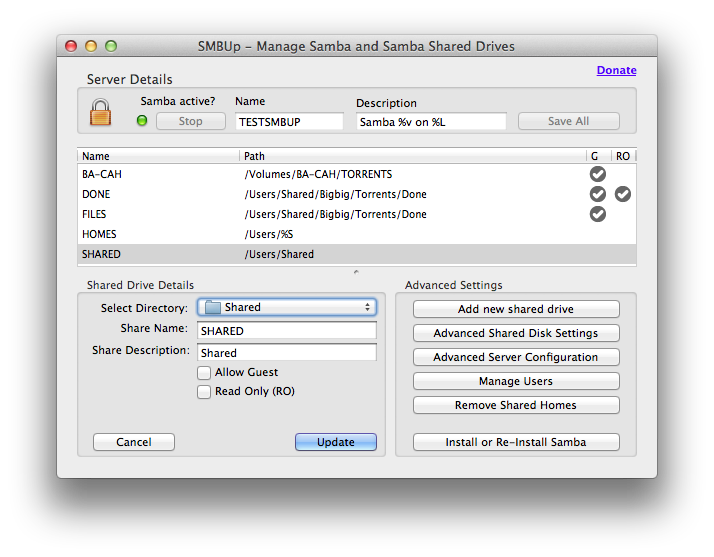Toggle the guest checkmark for BA-CAH row
714x557 pixels.
(597, 174)
